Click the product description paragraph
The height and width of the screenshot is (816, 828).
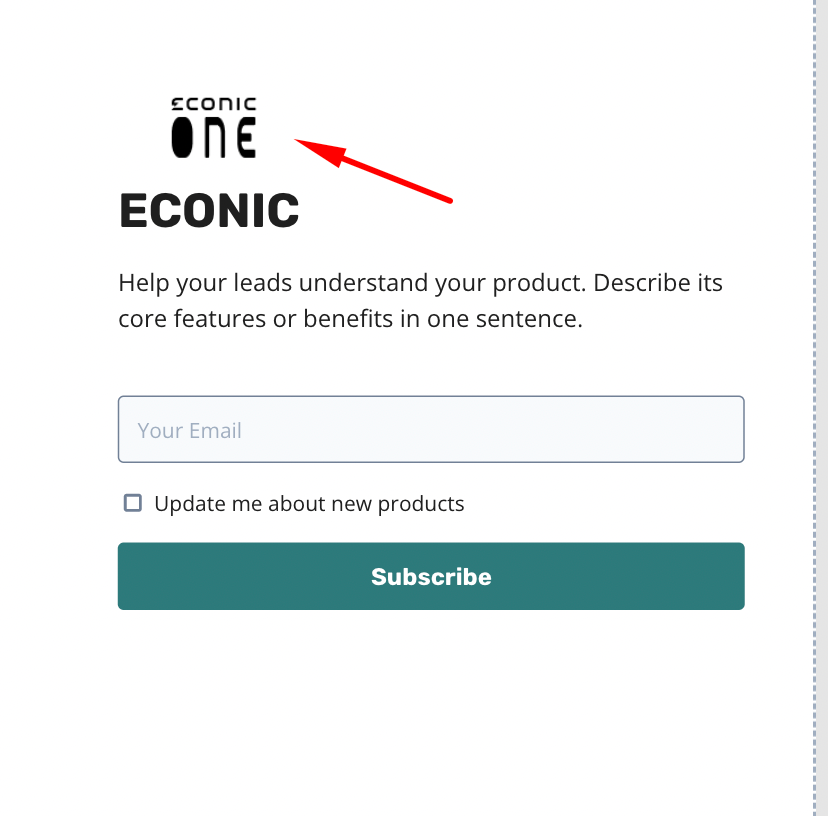point(420,301)
